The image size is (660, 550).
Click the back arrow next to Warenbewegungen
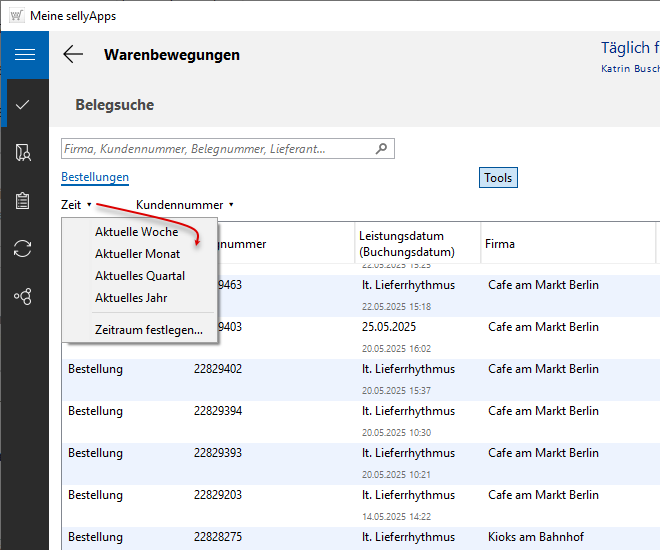(x=73, y=55)
